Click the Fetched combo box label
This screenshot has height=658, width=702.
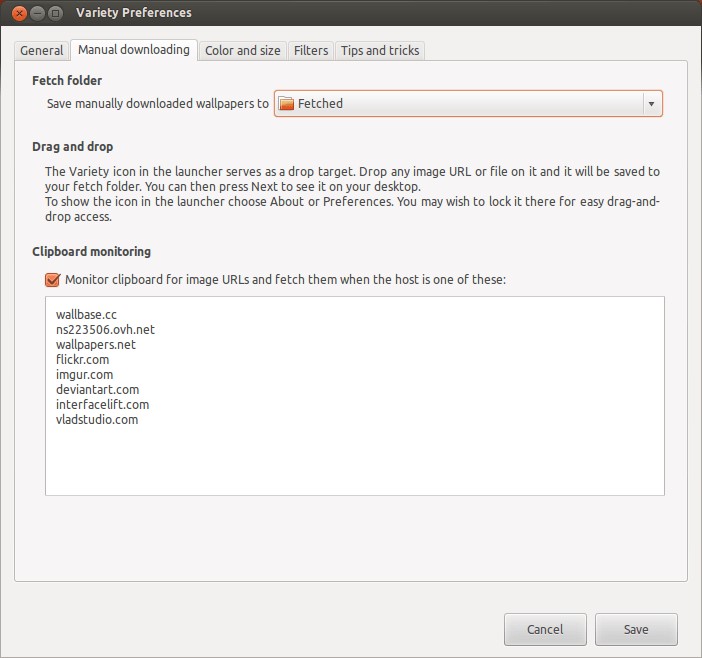pos(320,104)
